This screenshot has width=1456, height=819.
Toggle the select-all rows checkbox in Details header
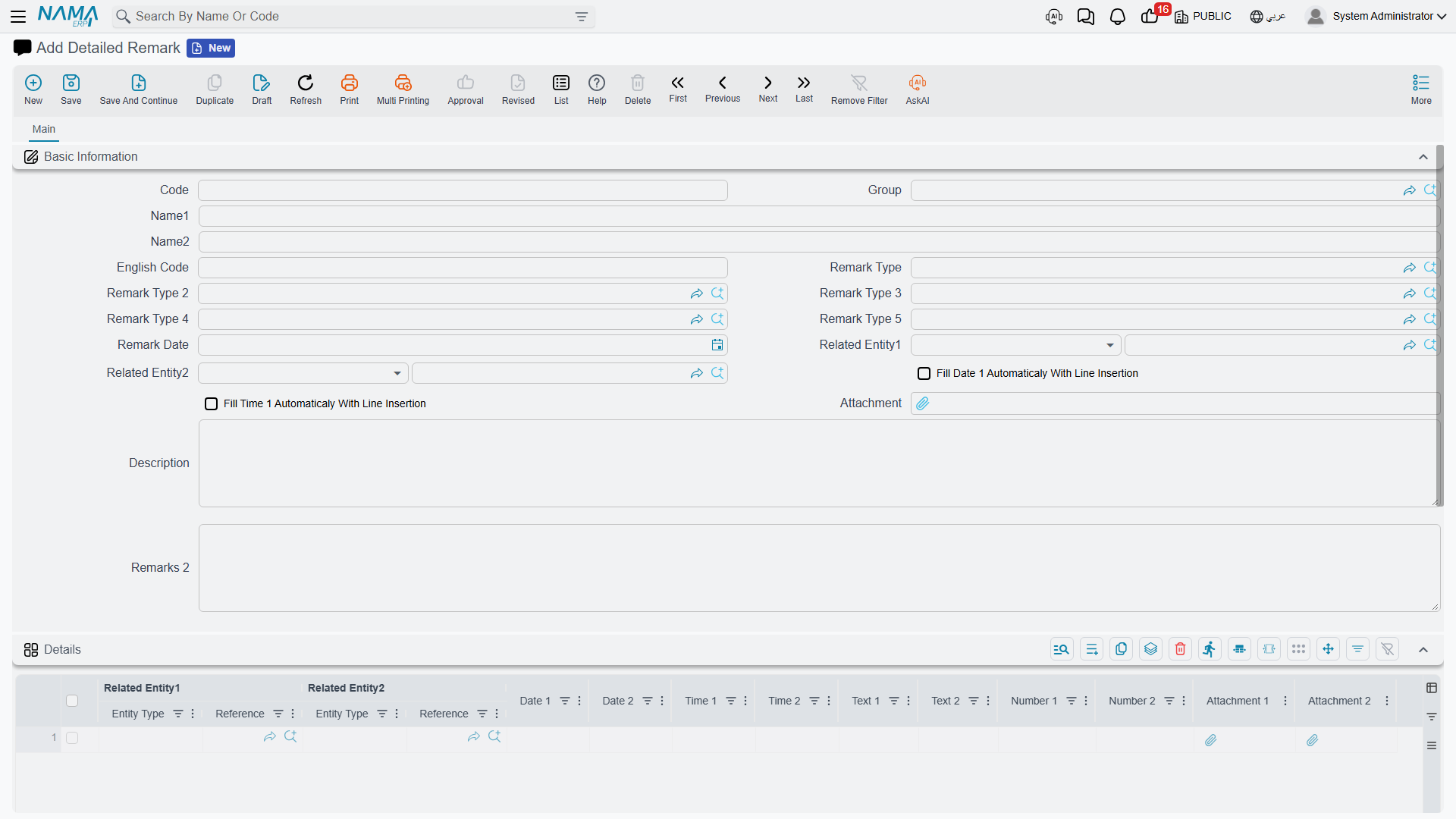pyautogui.click(x=72, y=701)
